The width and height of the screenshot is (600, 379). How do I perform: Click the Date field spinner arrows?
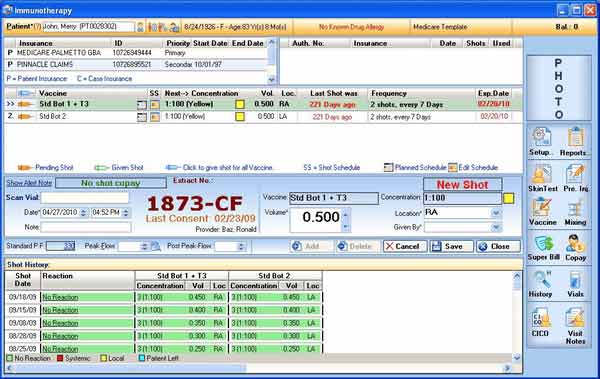pos(84,212)
